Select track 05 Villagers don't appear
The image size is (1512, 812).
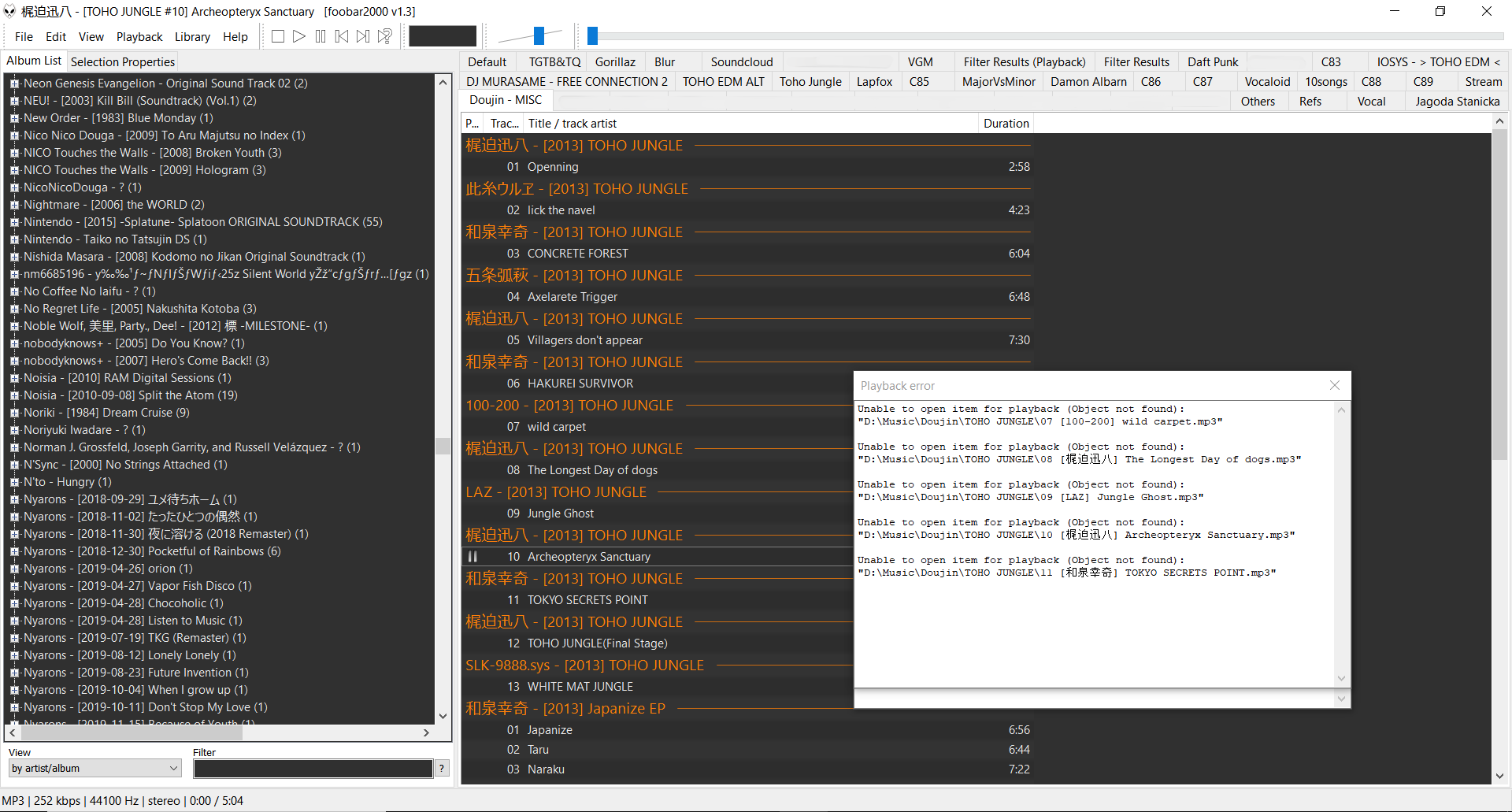click(747, 340)
